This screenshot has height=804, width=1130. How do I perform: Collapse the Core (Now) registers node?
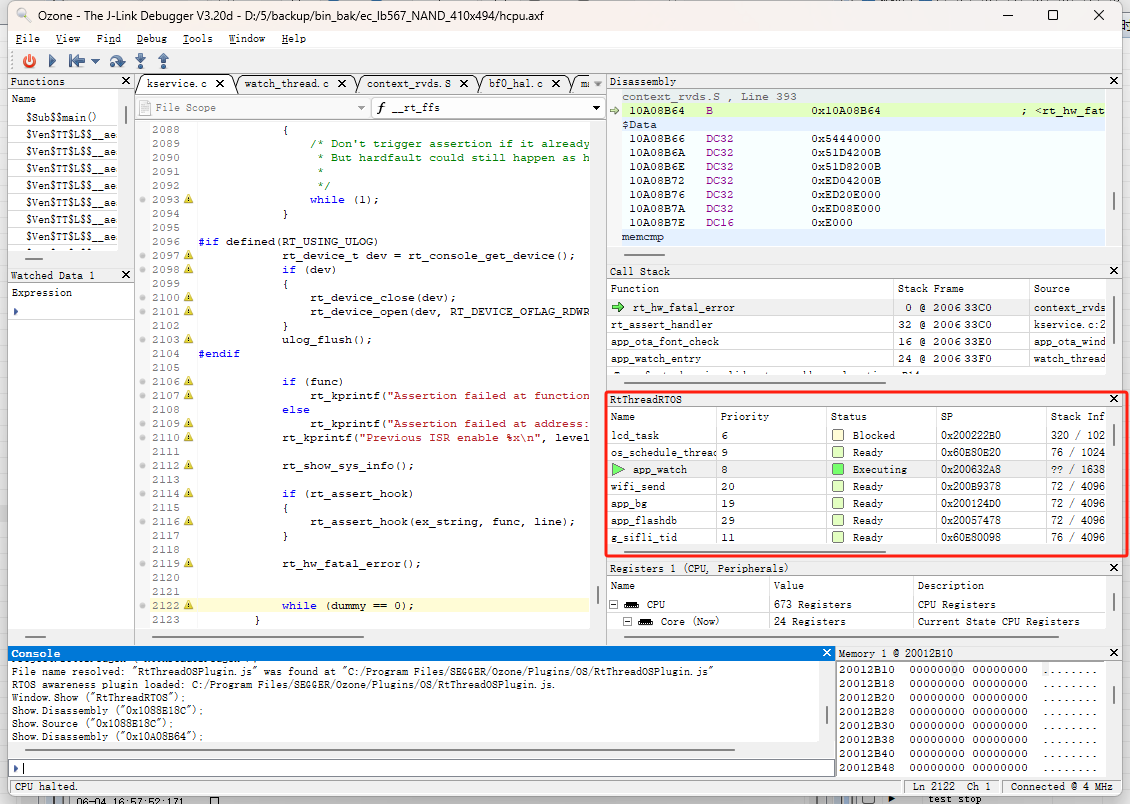(x=628, y=622)
